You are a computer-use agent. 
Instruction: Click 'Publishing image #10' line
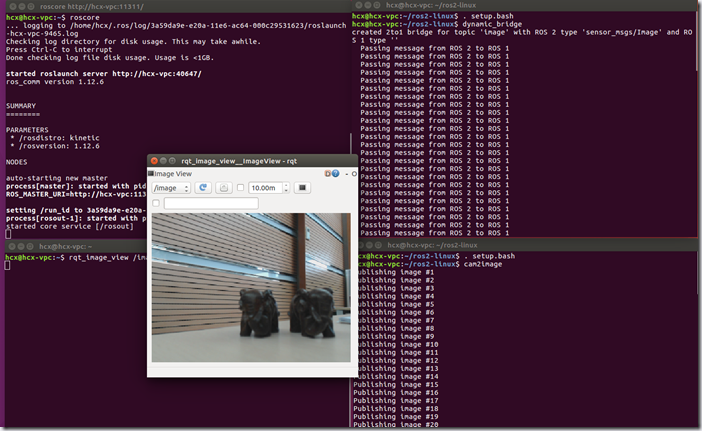coord(398,345)
